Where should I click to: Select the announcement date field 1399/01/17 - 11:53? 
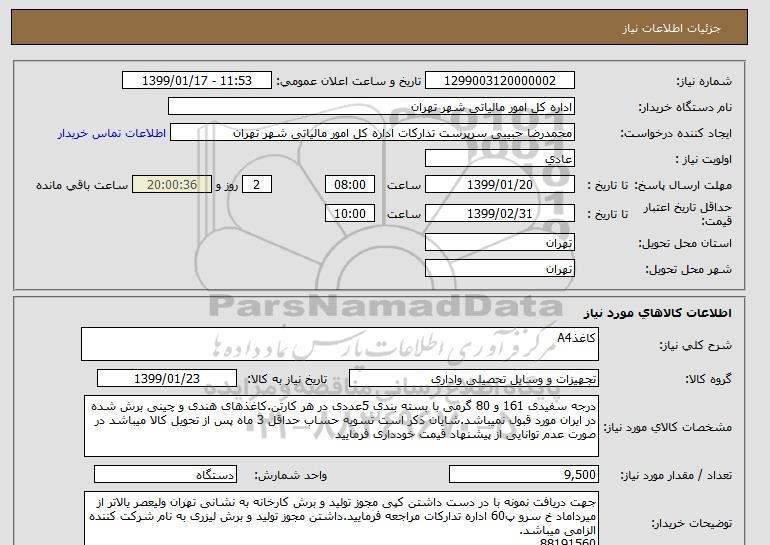(x=197, y=81)
